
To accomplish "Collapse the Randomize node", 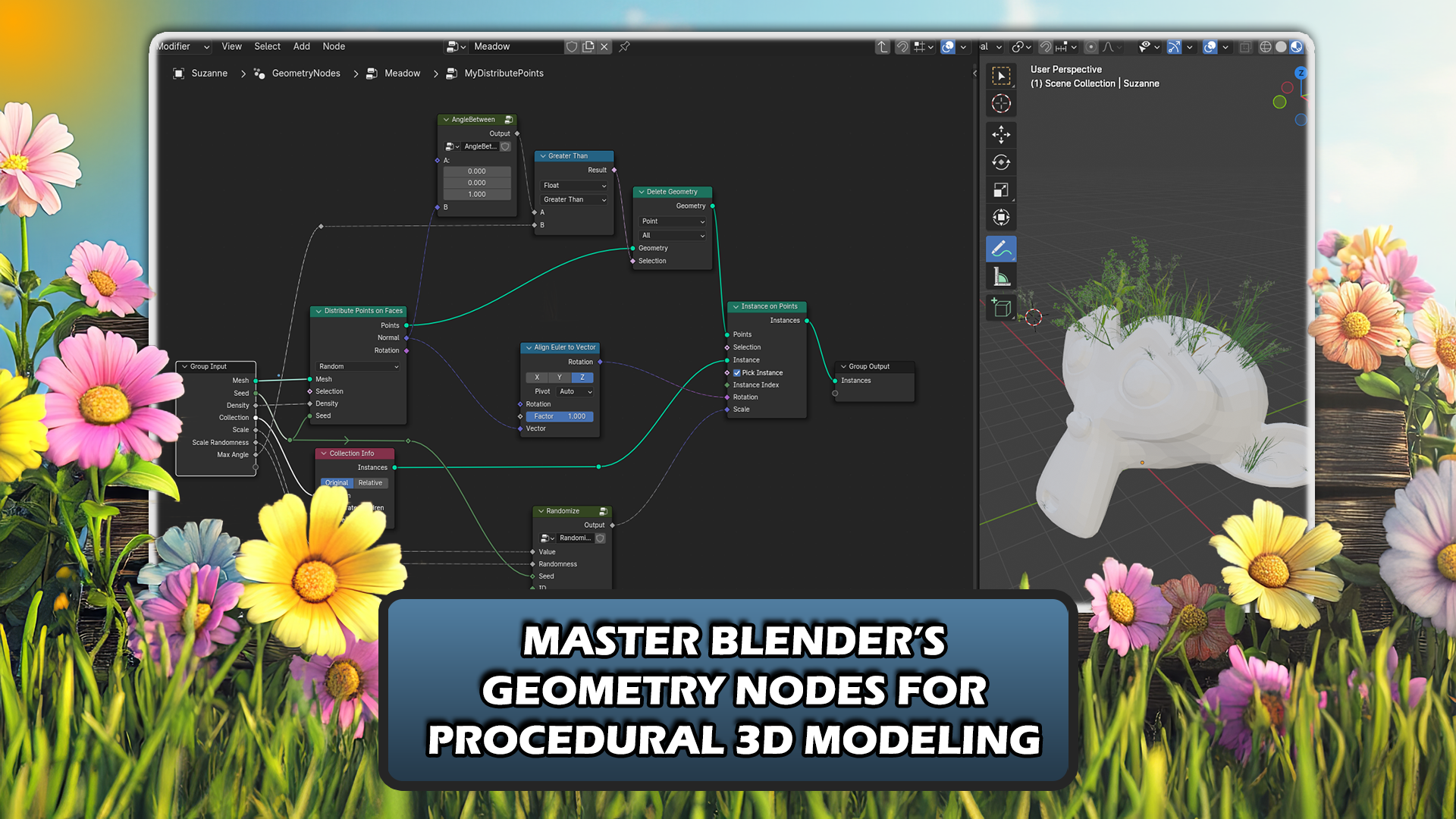I will click(x=541, y=512).
